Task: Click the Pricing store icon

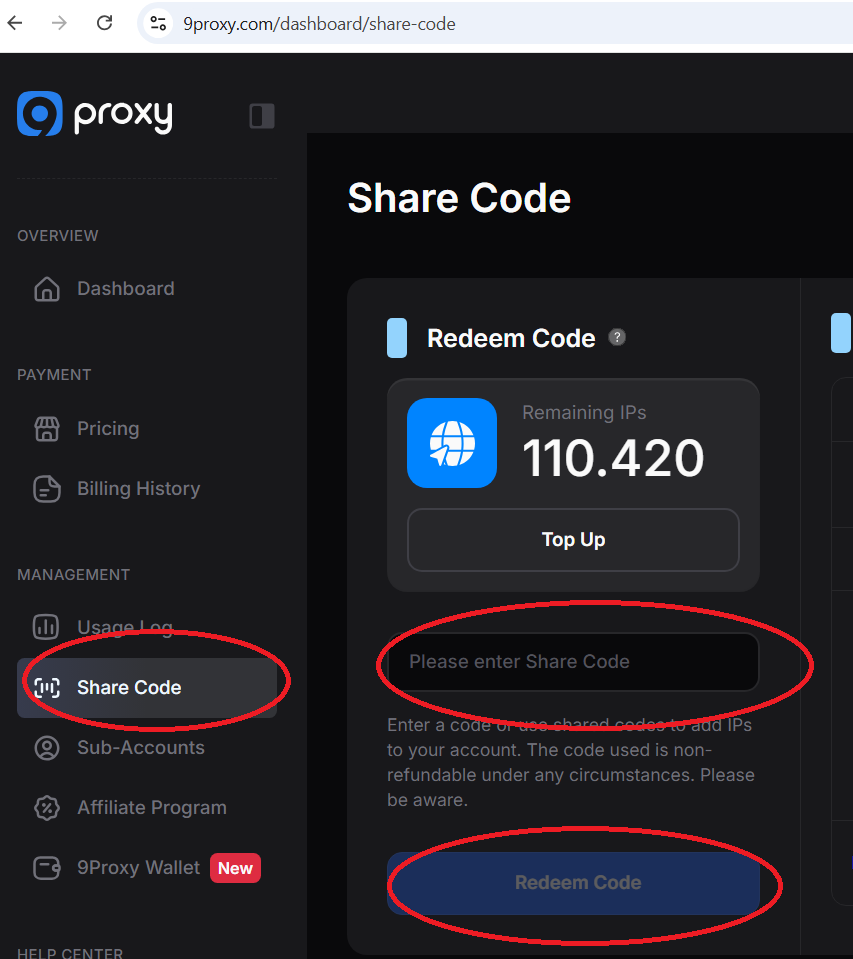Action: click(x=46, y=429)
